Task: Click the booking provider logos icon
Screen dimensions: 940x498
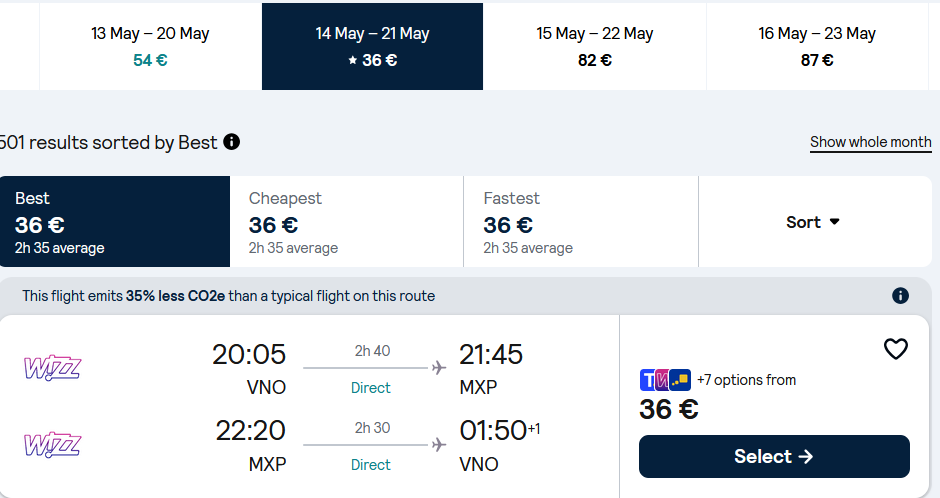Action: coord(665,380)
